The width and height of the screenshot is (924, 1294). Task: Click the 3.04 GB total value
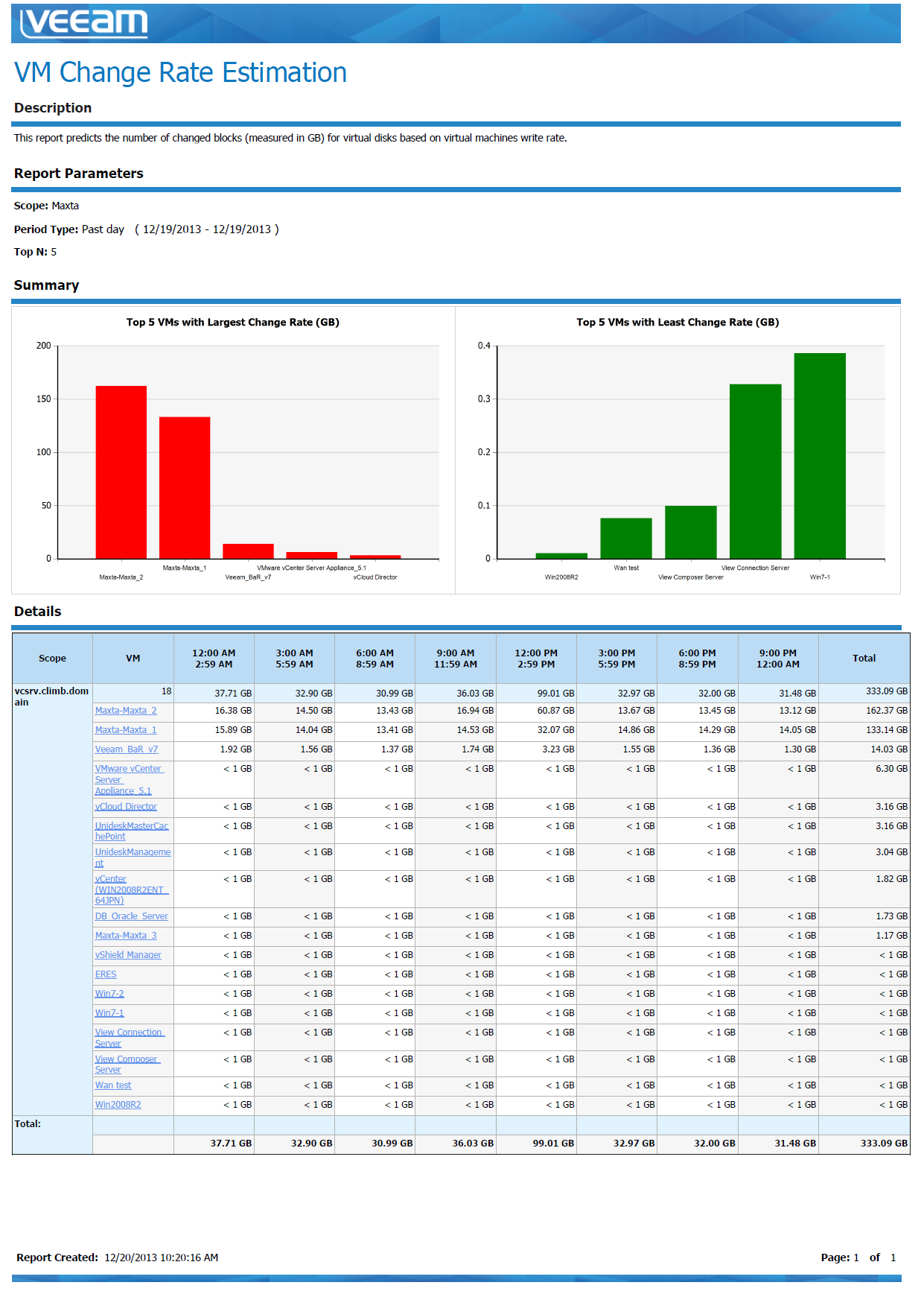coord(892,852)
